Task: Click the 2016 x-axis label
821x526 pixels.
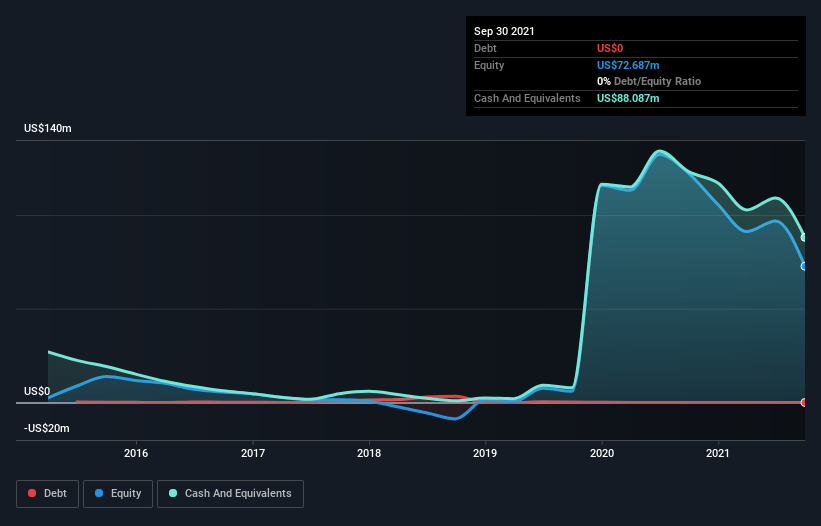Action: pyautogui.click(x=136, y=453)
